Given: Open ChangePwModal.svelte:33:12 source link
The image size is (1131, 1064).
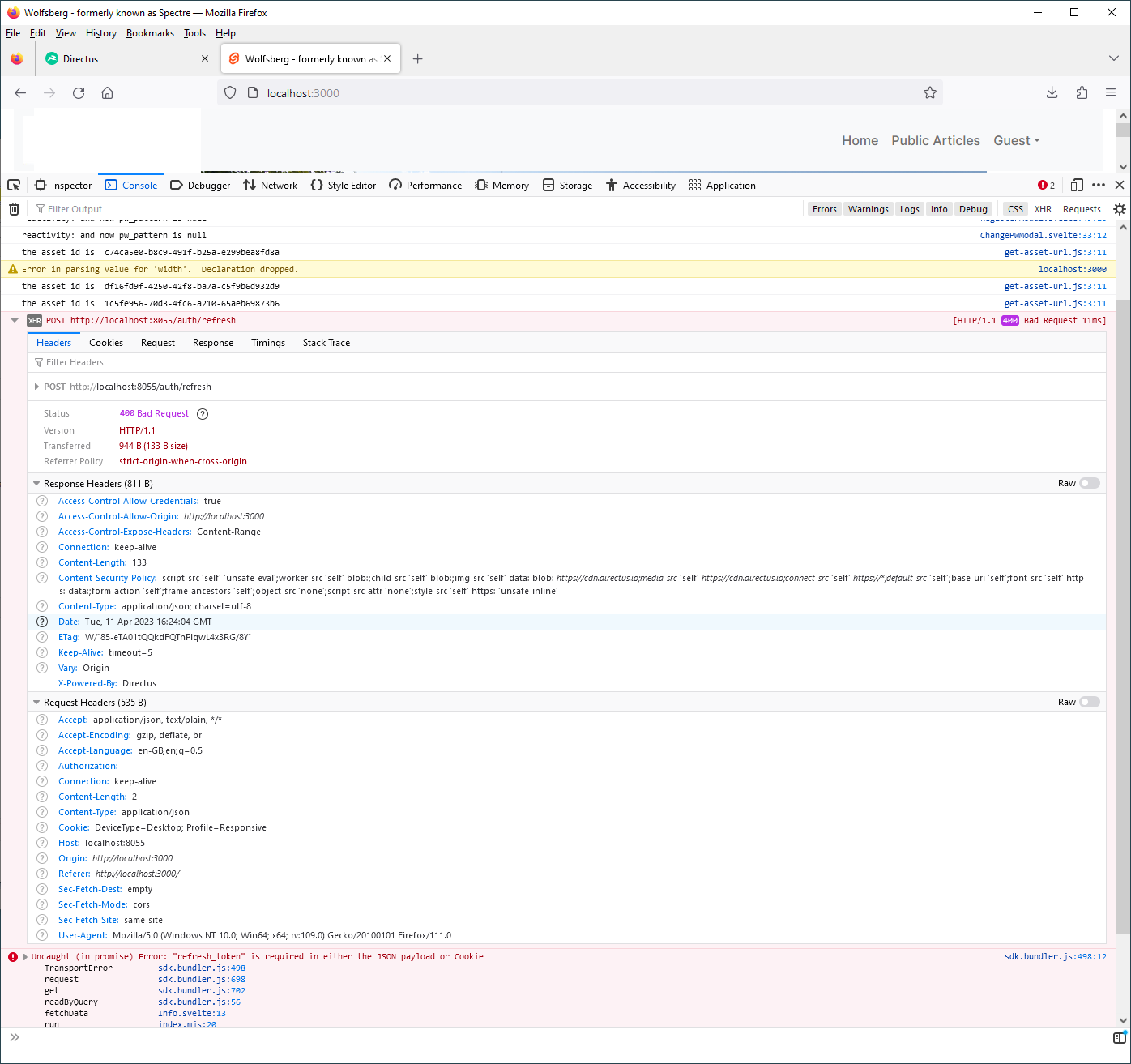Looking at the screenshot, I should tap(1044, 235).
